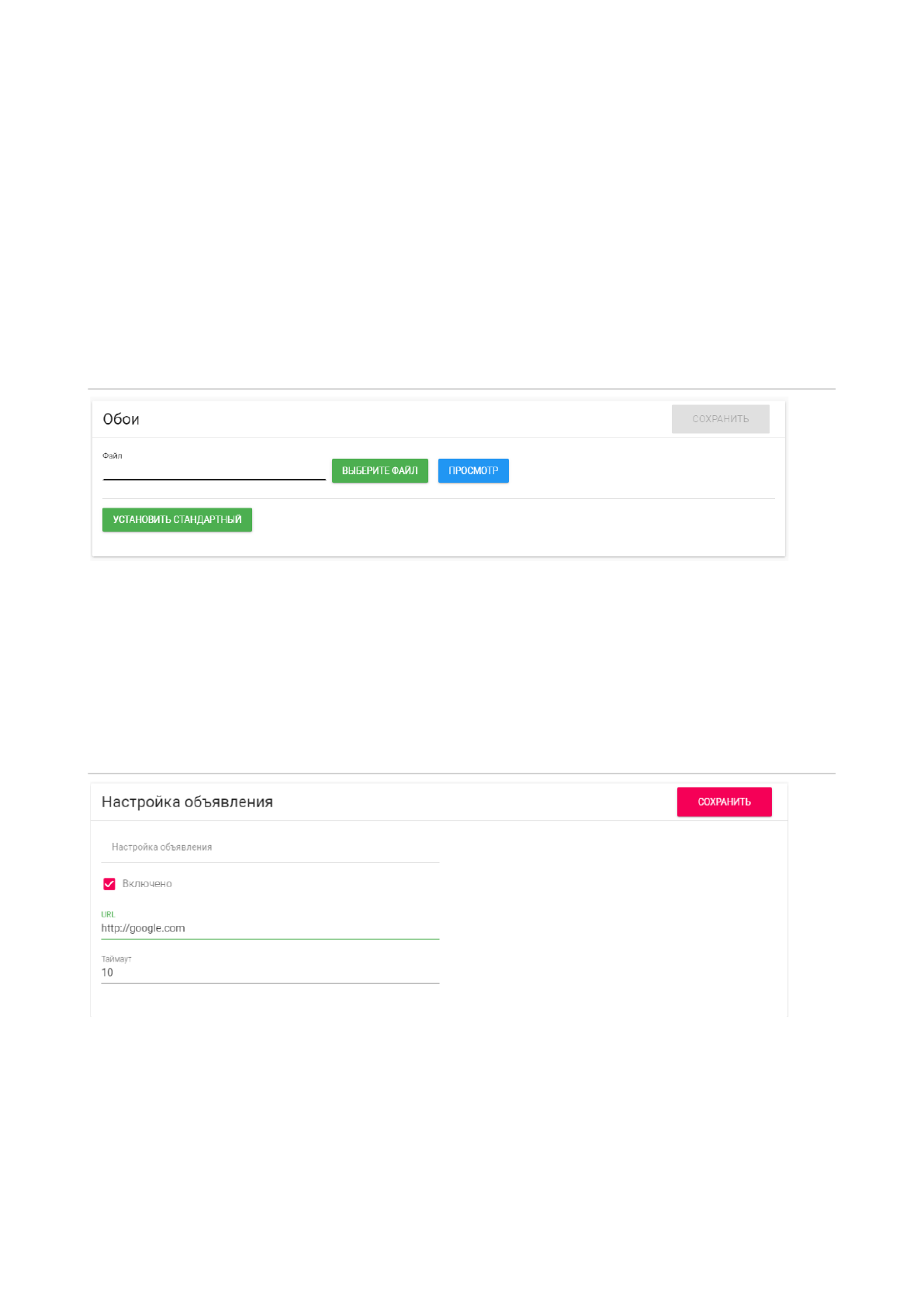Click УСТАНОВИТЬ СТАНДАРТНЫЙ wallpaper button
The width and height of the screenshot is (924, 1307).
coord(177,520)
